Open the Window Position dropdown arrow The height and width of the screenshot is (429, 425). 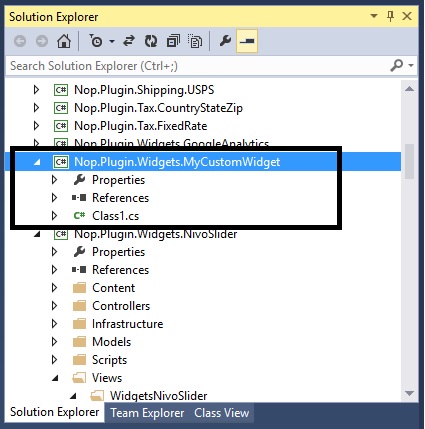click(374, 16)
